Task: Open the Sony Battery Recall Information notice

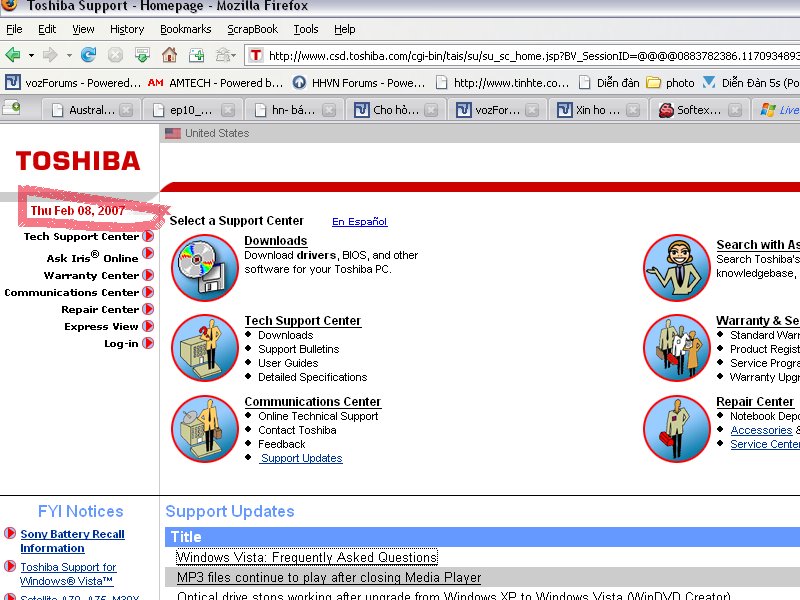Action: tap(72, 541)
